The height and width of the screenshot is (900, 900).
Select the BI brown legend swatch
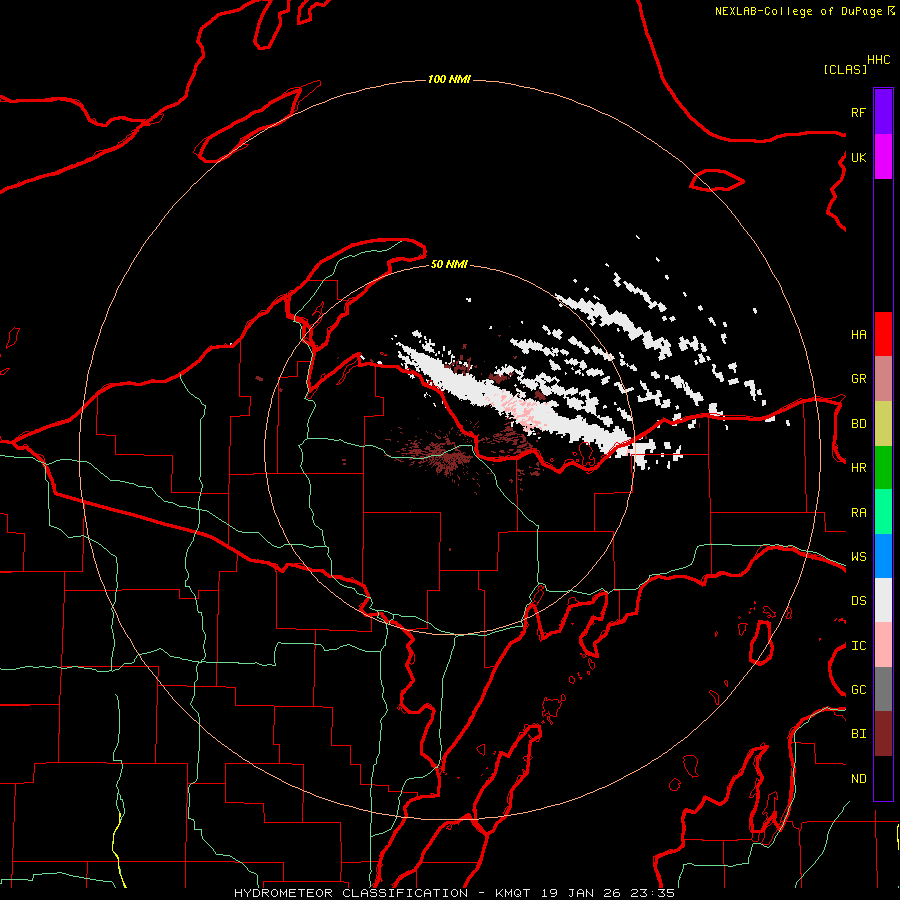click(x=883, y=734)
